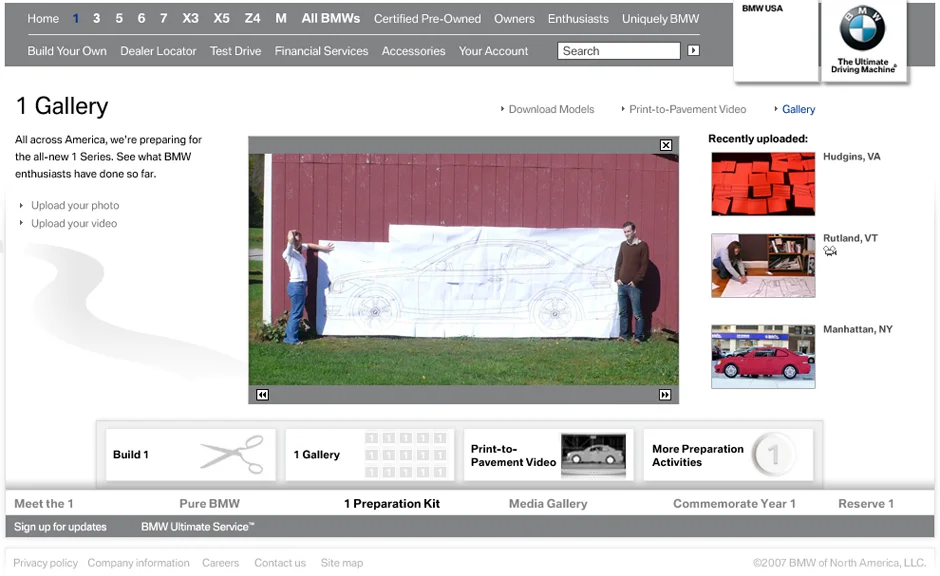Open the Dealer Locator
The width and height of the screenshot is (940, 576).
(x=158, y=51)
